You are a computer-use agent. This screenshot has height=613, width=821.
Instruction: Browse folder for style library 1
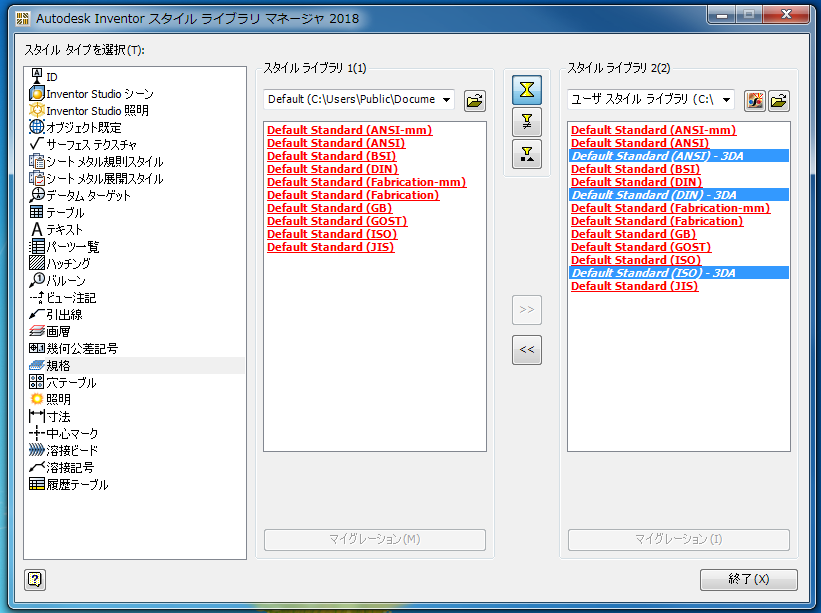click(x=475, y=100)
